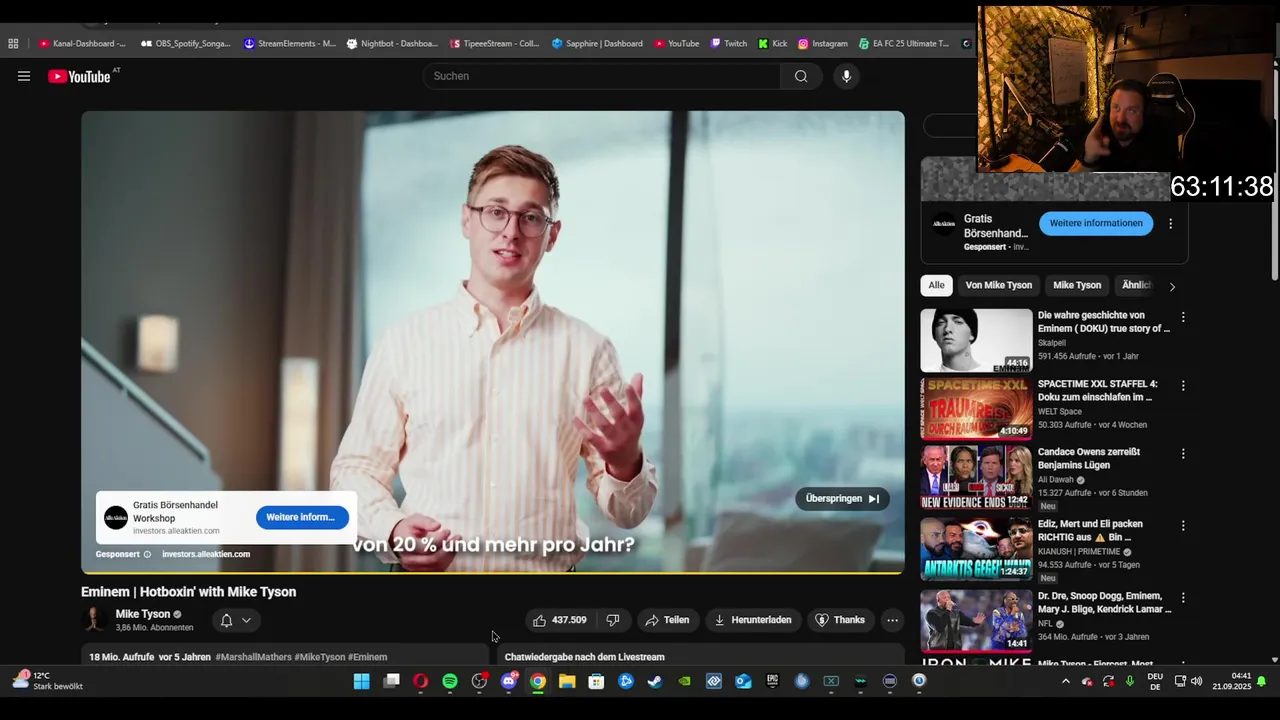Open options menu for Die wahre geschichte video
This screenshot has height=720, width=1280.
(x=1183, y=317)
